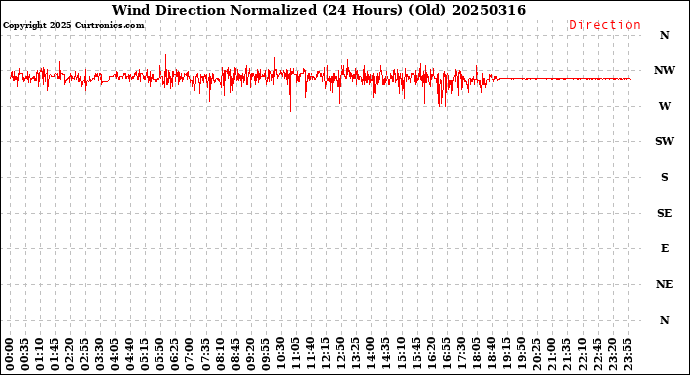Click the 14:35 time label
Viewport: 690px width, 375px height.
click(386, 354)
